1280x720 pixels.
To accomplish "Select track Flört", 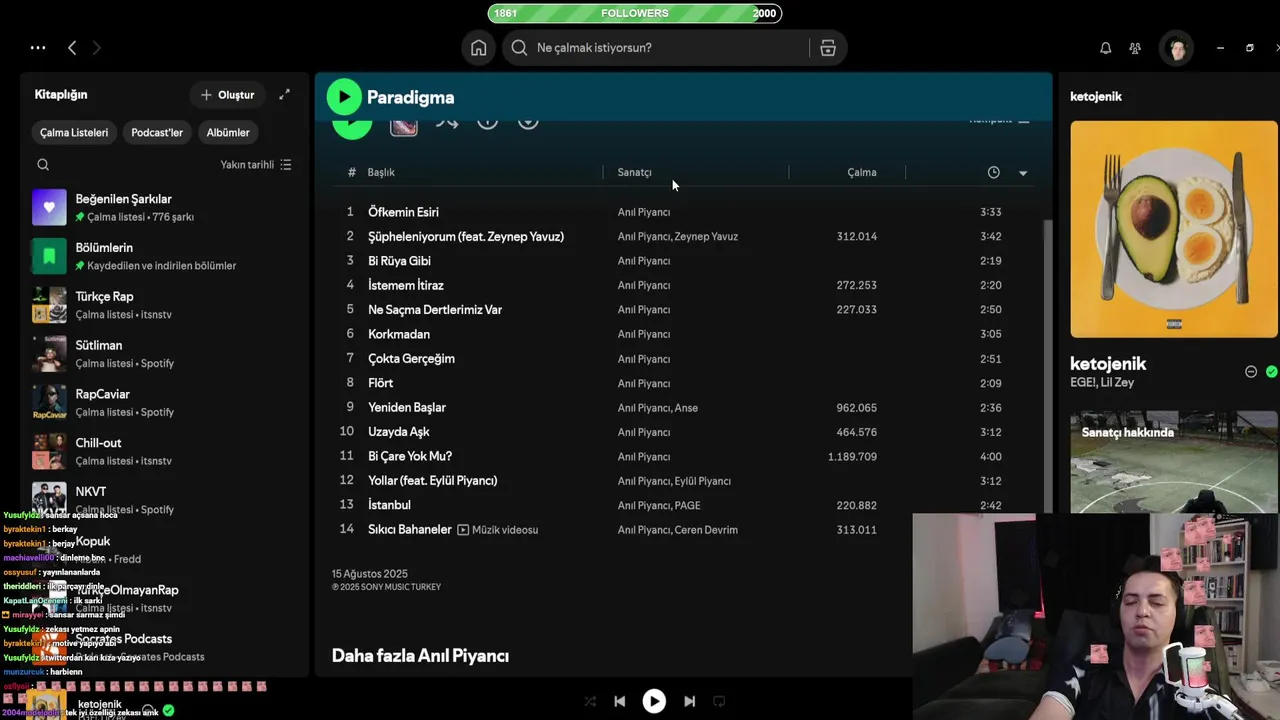I will pyautogui.click(x=380, y=384).
